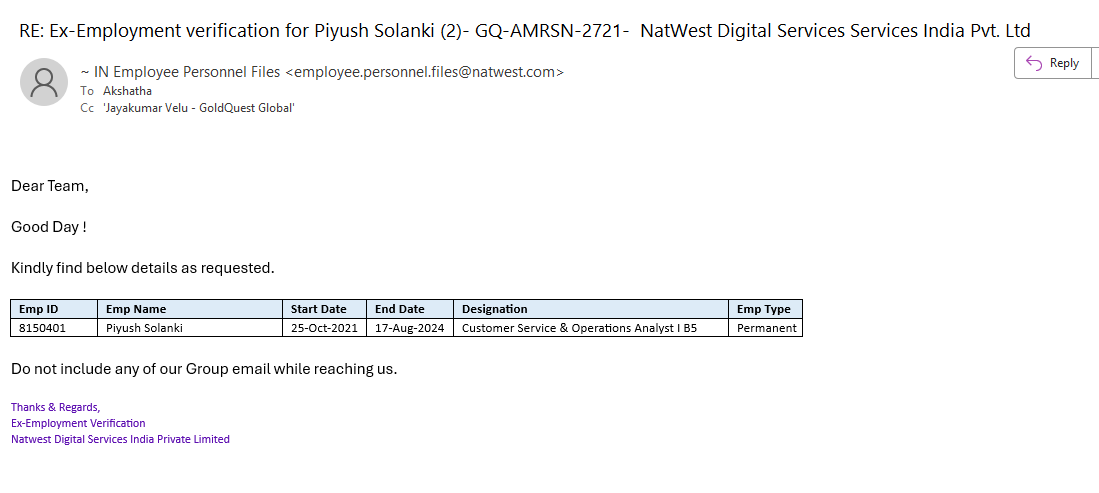Click the Designation column header
Viewport: 1099px width, 493px height.
pyautogui.click(x=494, y=309)
